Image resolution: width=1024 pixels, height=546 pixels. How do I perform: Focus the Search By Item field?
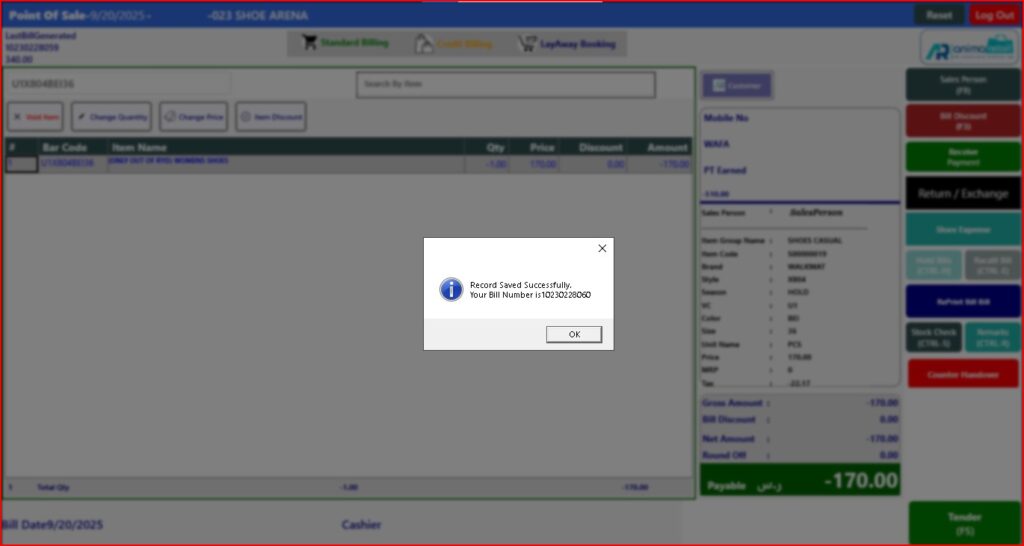(x=505, y=85)
